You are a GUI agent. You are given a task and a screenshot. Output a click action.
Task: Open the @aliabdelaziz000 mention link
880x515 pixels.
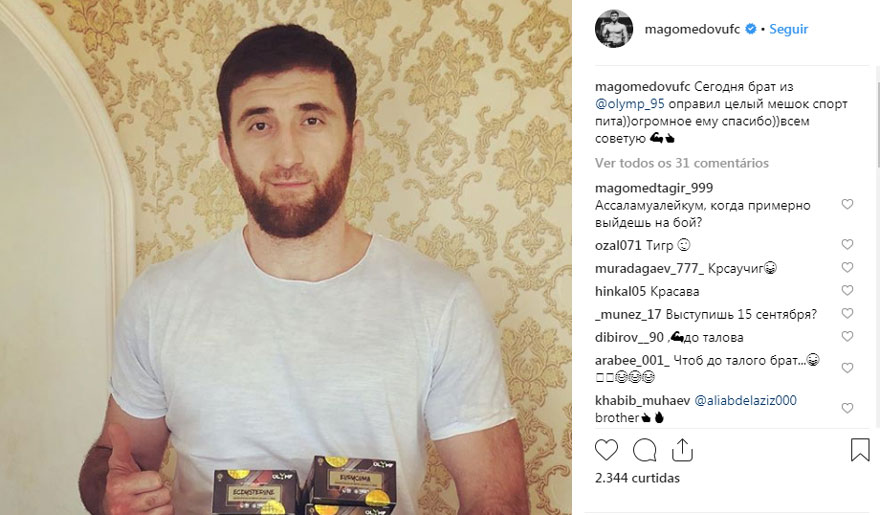(x=745, y=400)
